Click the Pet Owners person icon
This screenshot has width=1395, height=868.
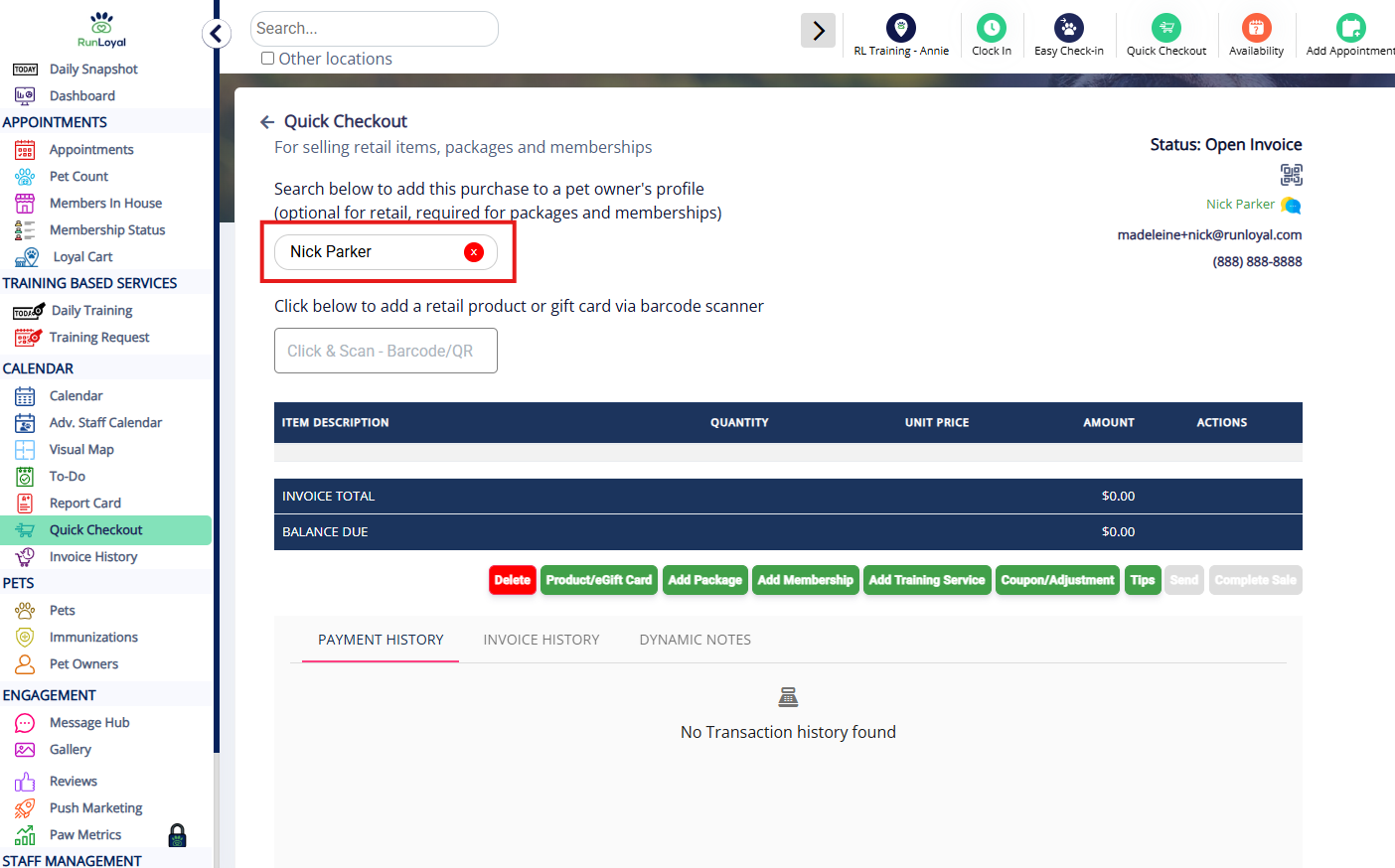pos(25,664)
